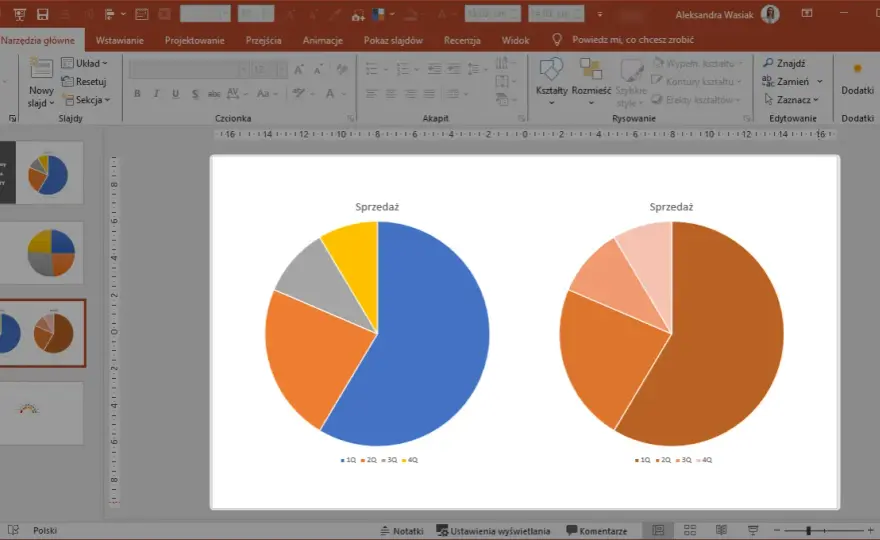Screen dimensions: 880x540
Task: Click the zoom slider handle
Action: click(x=808, y=530)
